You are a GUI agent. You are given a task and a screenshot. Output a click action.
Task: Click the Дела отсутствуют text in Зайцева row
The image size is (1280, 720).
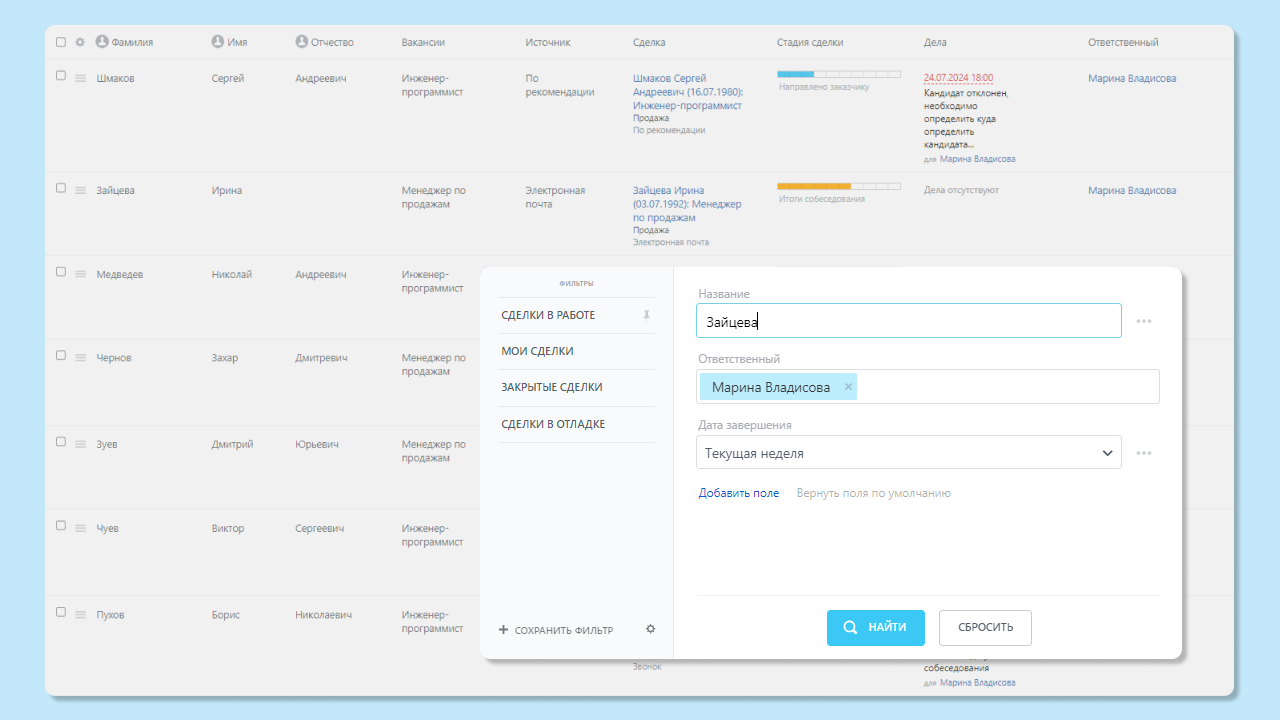[961, 190]
